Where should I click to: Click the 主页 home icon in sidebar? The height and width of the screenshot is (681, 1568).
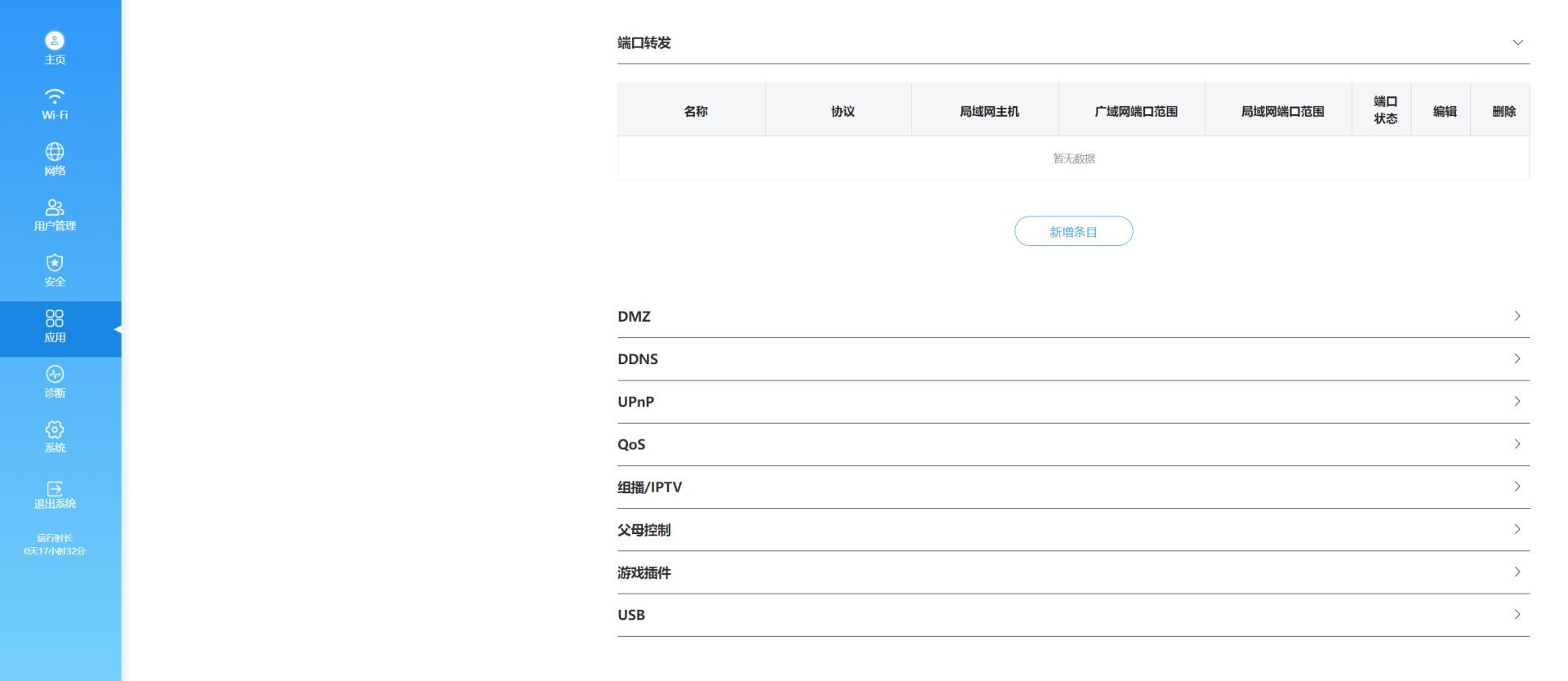55,41
